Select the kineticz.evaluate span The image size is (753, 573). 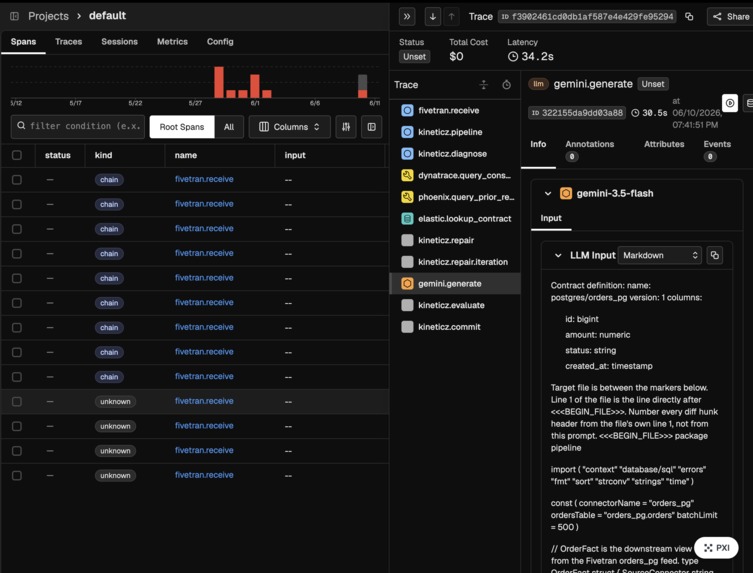tap(455, 305)
